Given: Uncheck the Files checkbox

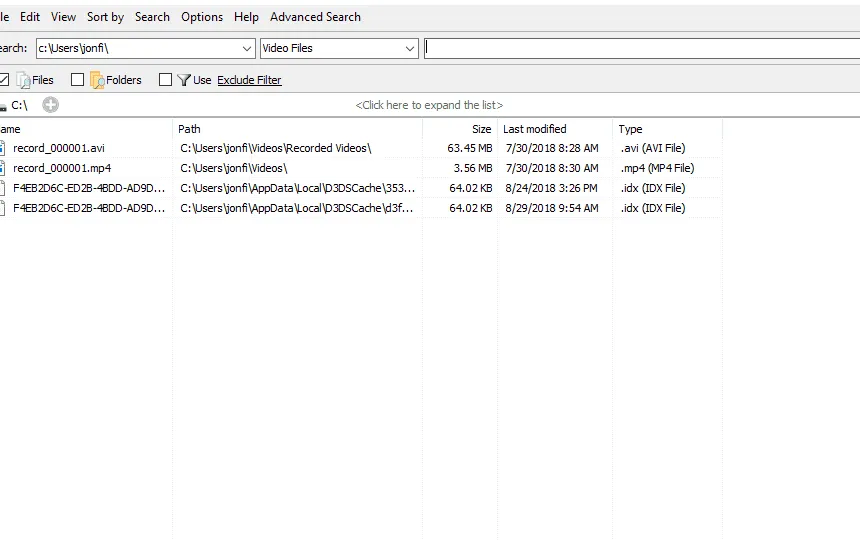Looking at the screenshot, I should [4, 80].
